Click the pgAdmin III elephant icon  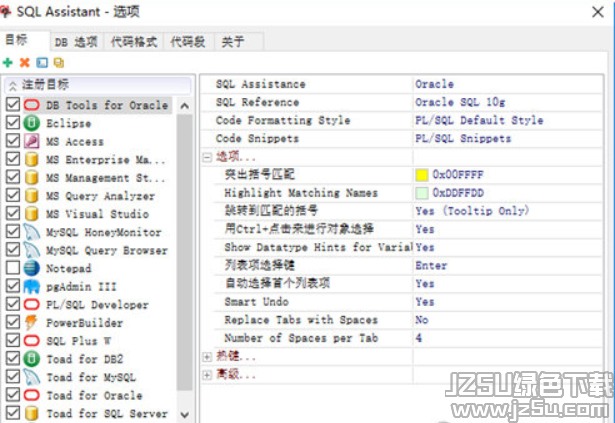click(x=32, y=286)
